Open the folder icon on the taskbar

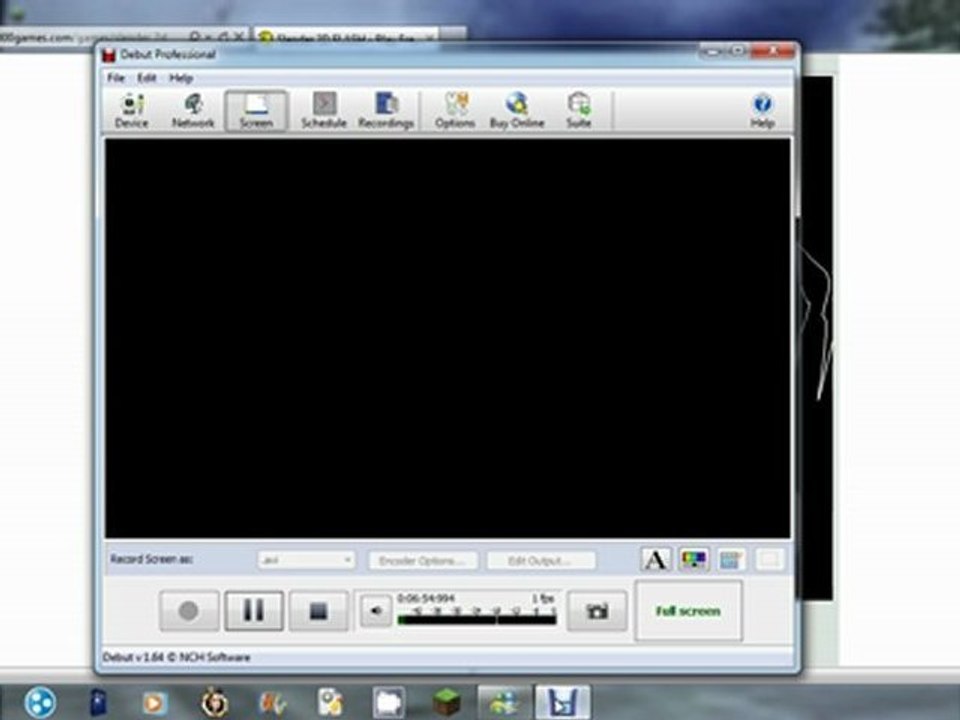[388, 703]
